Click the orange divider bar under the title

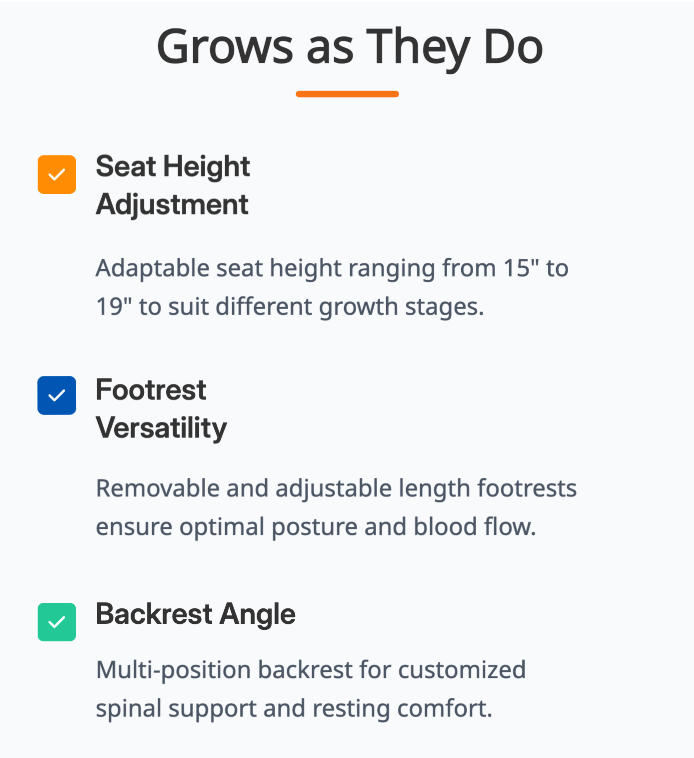(x=347, y=94)
